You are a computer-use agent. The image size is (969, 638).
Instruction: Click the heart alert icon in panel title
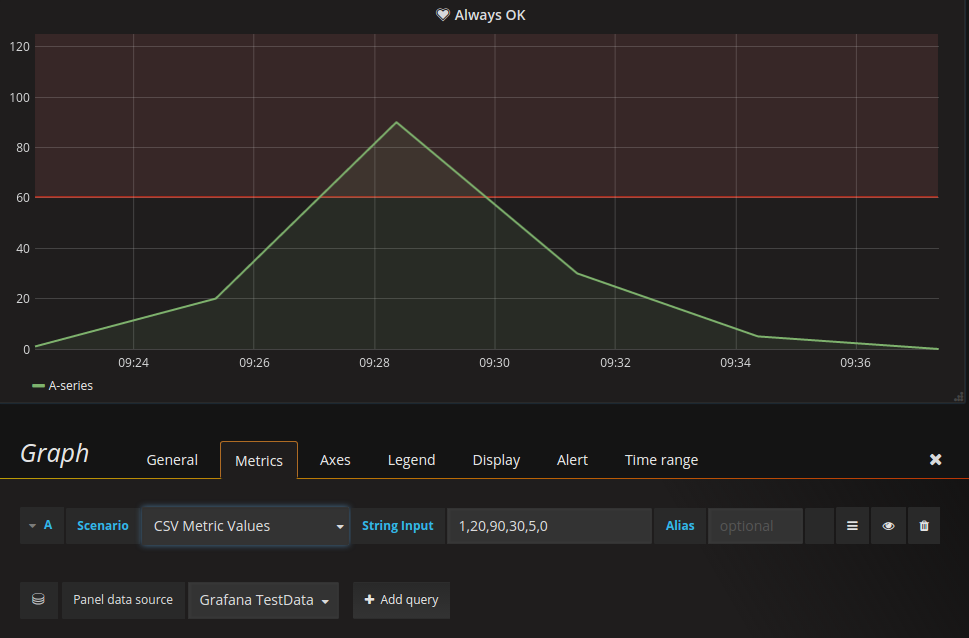[443, 15]
